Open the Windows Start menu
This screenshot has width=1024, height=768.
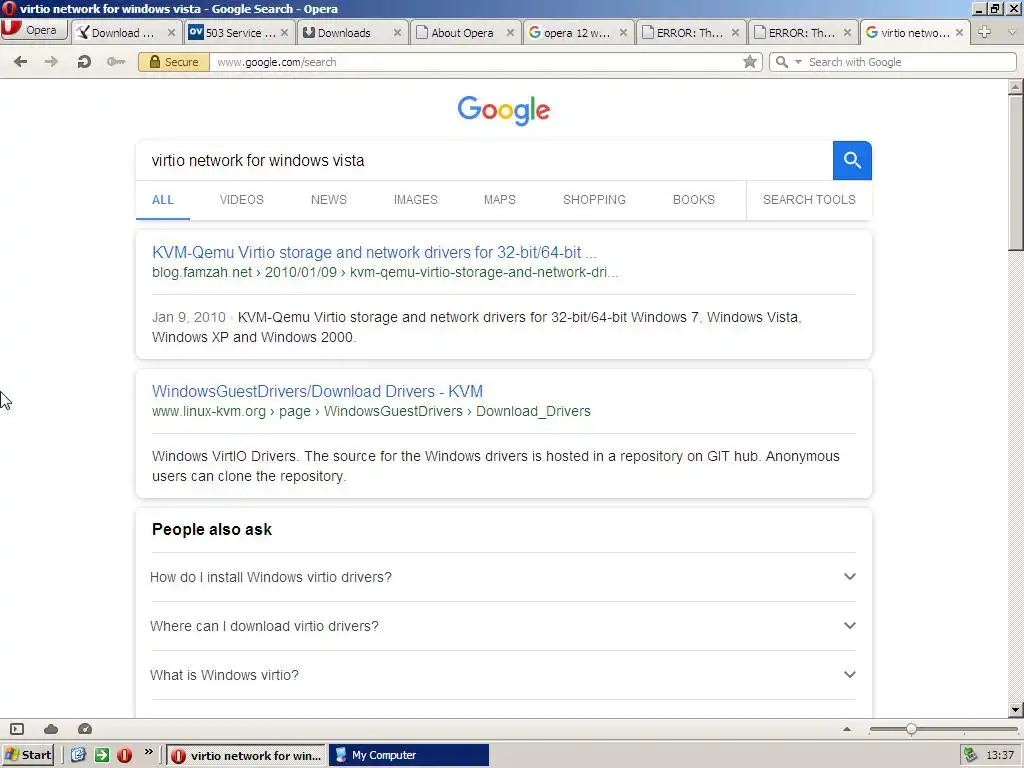[x=27, y=755]
